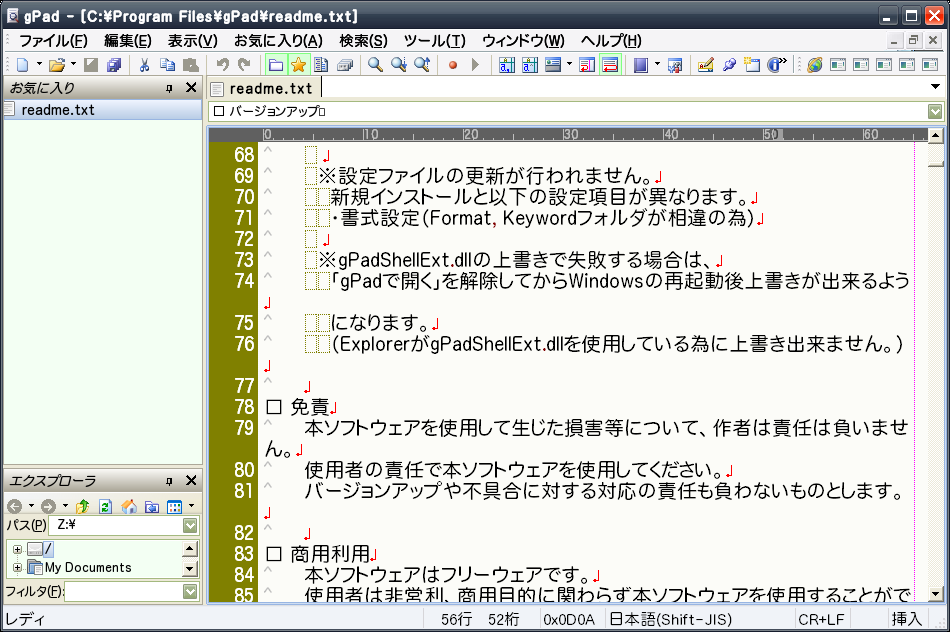The width and height of the screenshot is (950, 632).
Task: Open the Explorer view mode dropdown arrow
Action: 191,506
